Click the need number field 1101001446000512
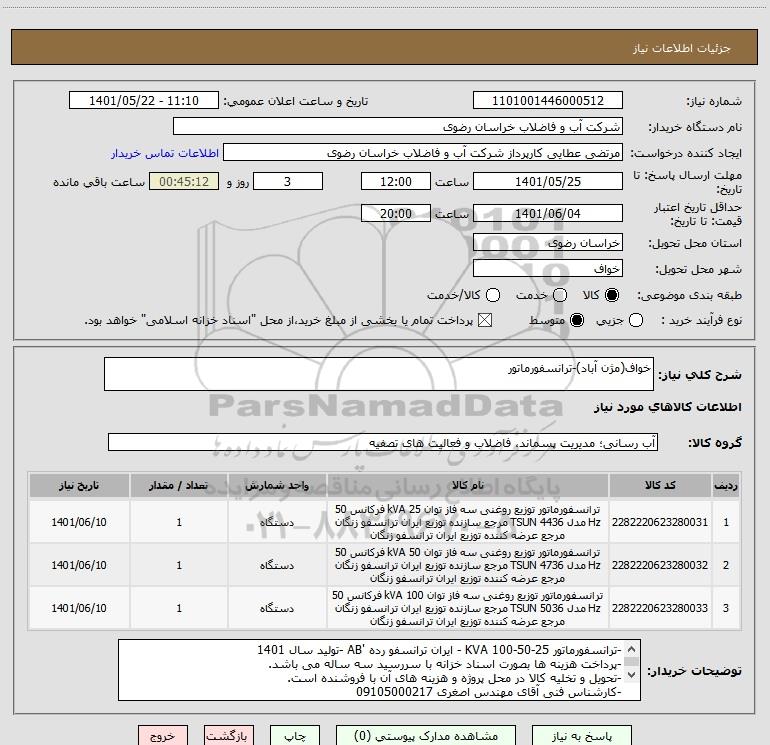Screen dimensions: 770x745 (x=548, y=101)
